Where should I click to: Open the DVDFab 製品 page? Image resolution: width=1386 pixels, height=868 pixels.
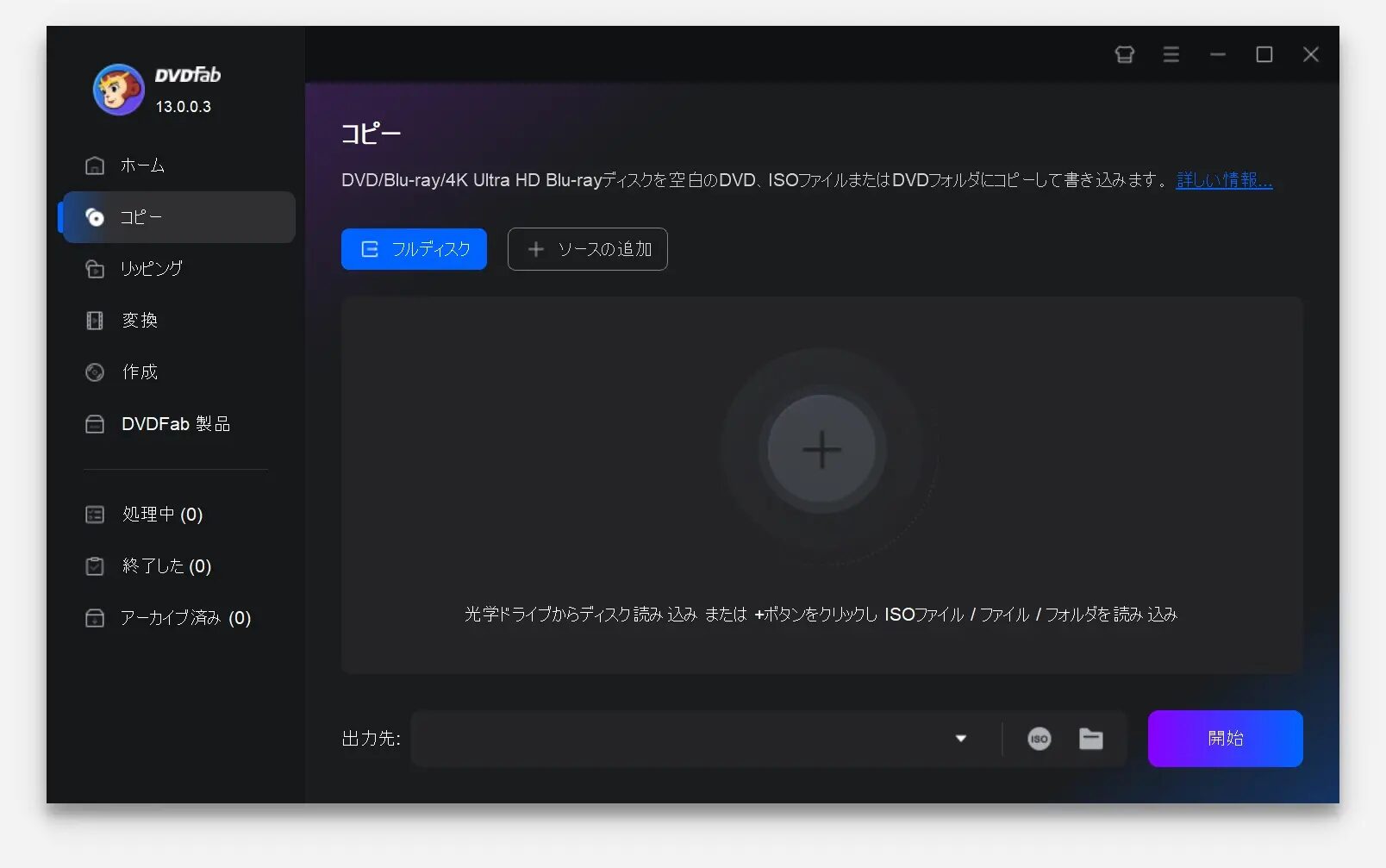pos(175,424)
